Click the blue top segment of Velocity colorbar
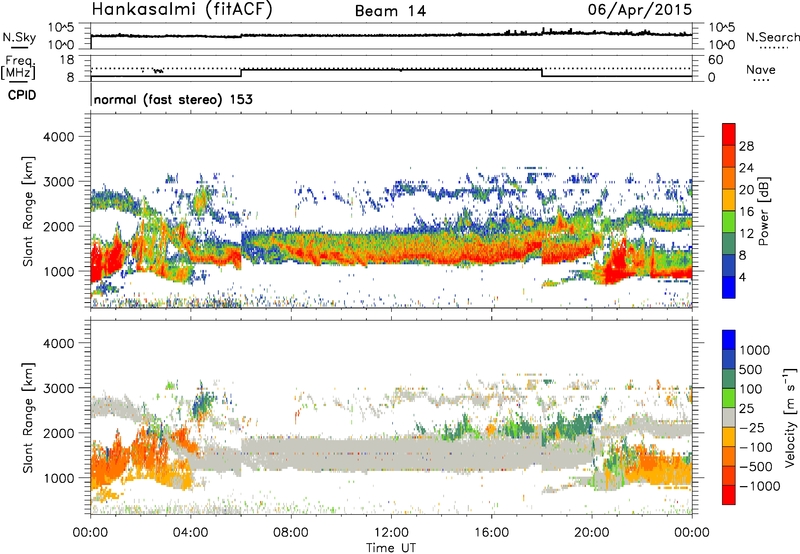 pyautogui.click(x=729, y=340)
